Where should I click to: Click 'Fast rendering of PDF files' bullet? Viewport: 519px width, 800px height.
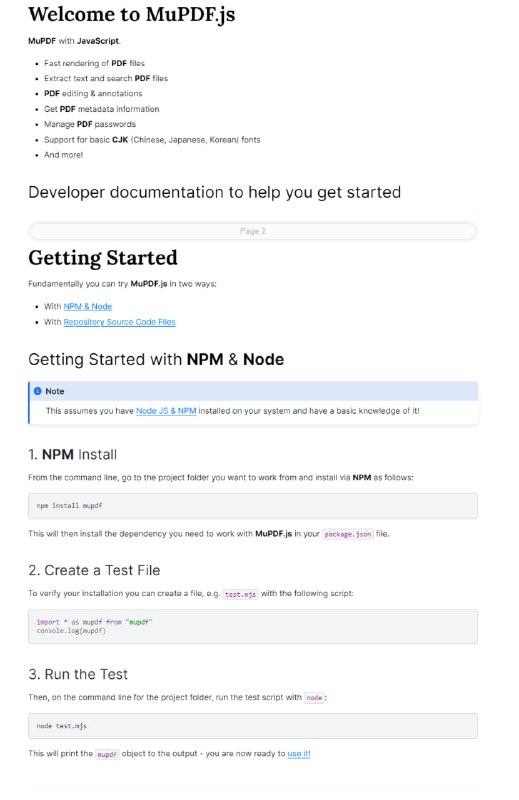coord(94,63)
